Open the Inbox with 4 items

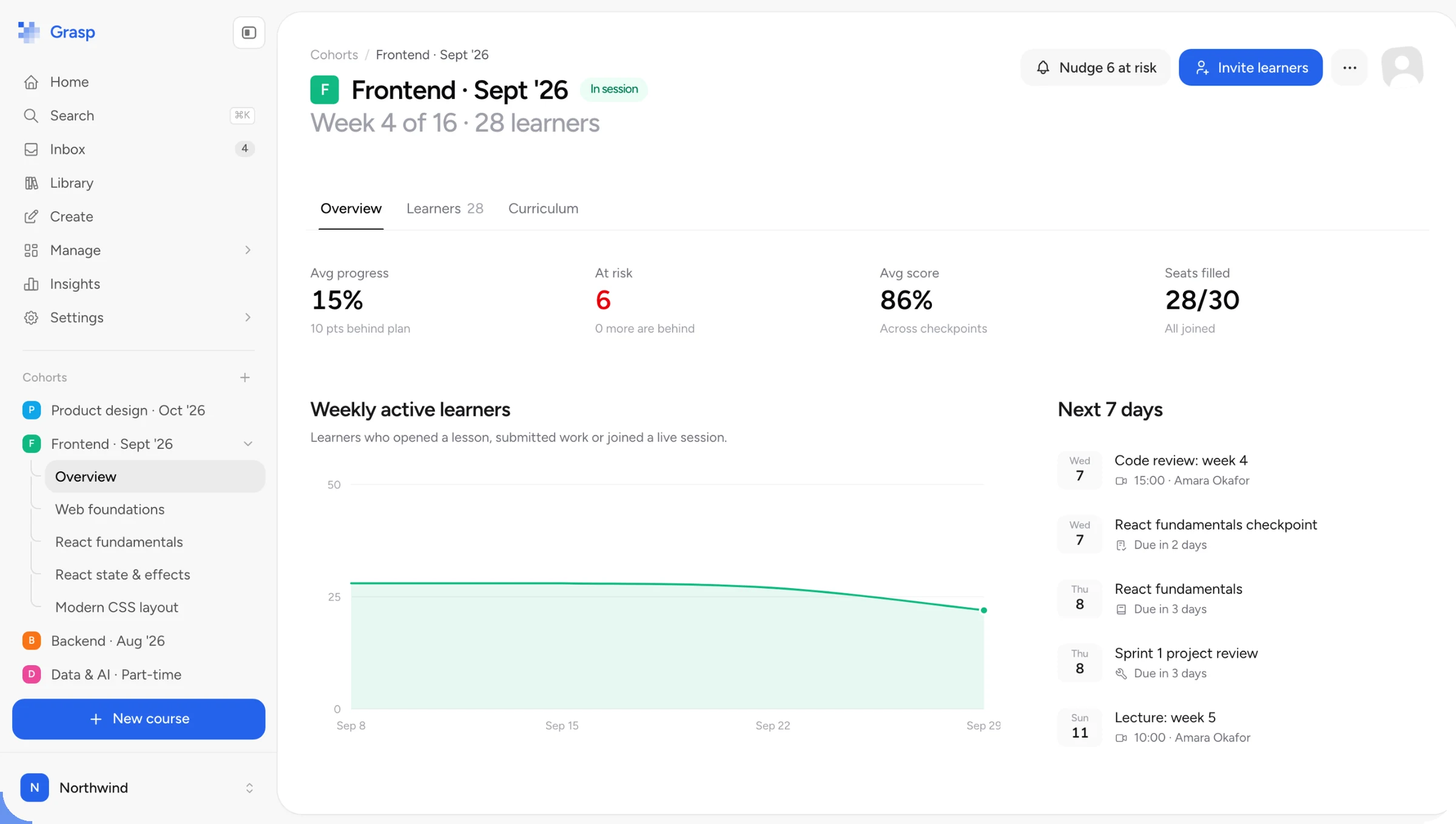138,149
